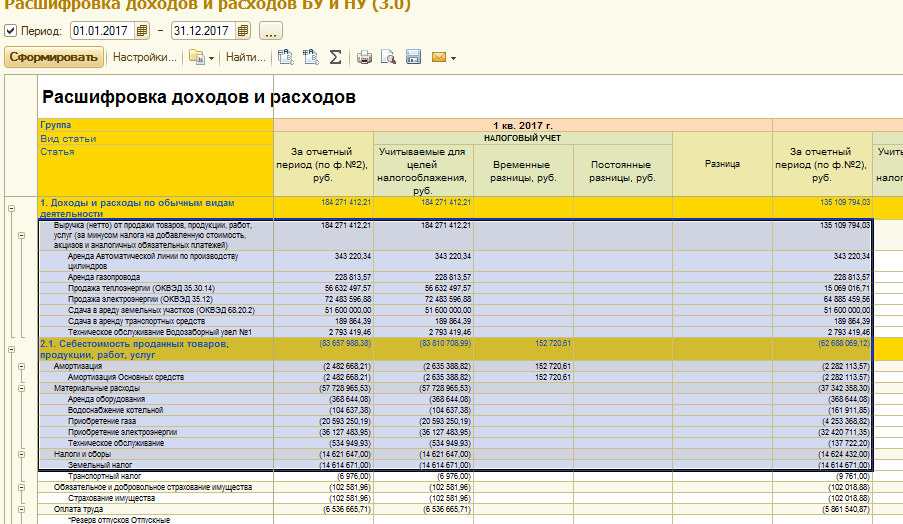Open the report variants dropdown arrow
The height and width of the screenshot is (524, 903).
point(211,58)
